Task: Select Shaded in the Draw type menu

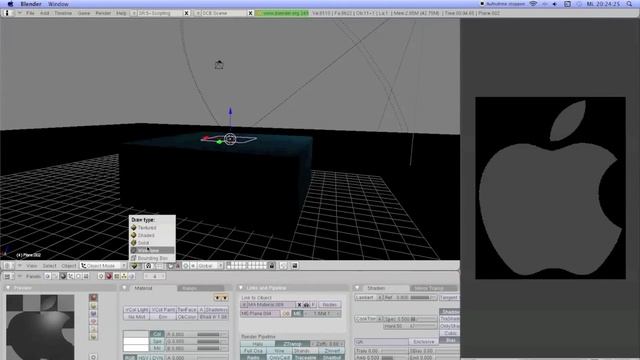Action: (x=152, y=235)
